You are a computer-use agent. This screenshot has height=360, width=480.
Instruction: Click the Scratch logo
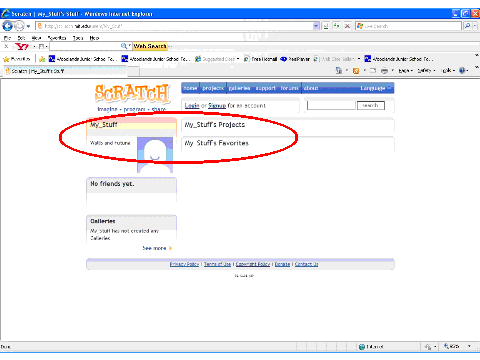(x=132, y=93)
